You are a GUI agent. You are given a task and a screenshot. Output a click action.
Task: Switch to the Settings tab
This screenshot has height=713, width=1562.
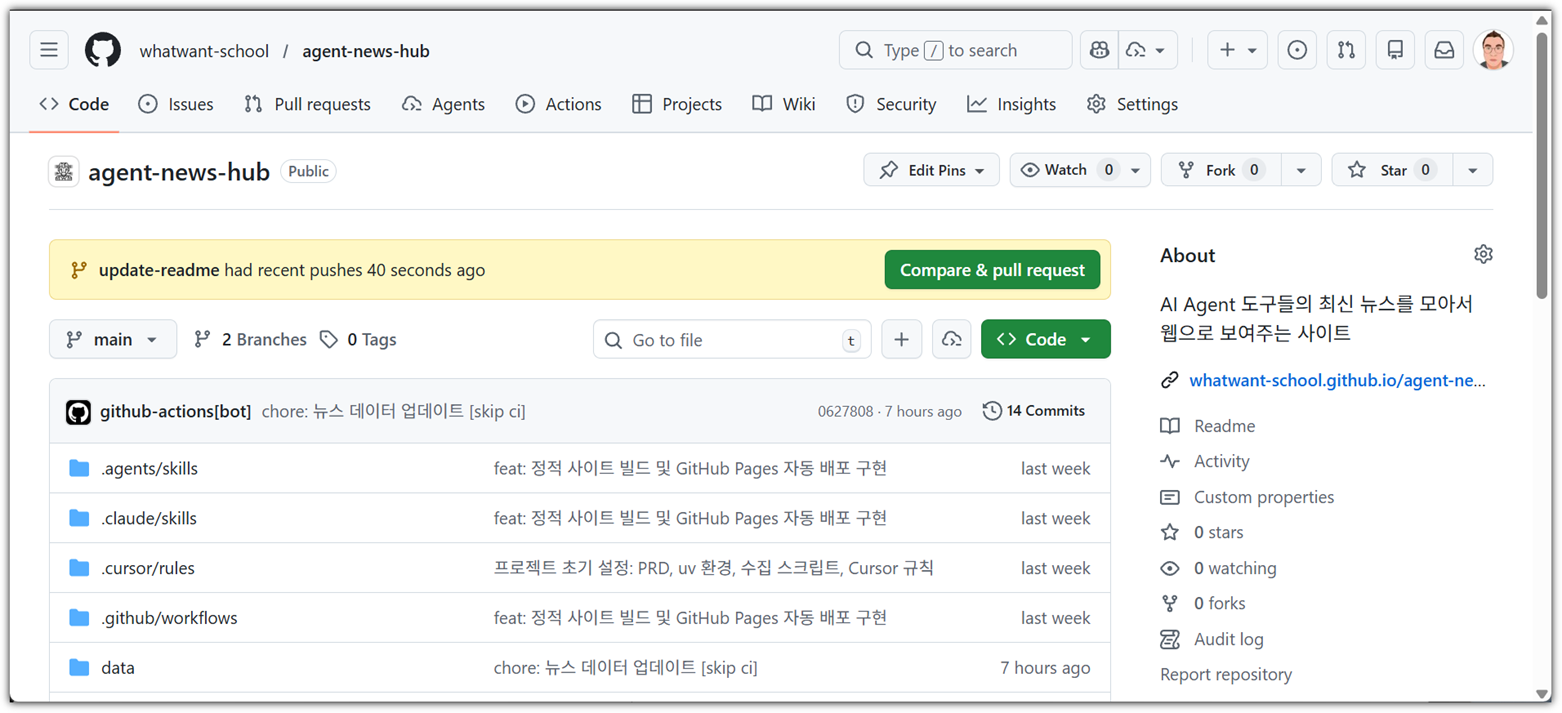click(1132, 104)
